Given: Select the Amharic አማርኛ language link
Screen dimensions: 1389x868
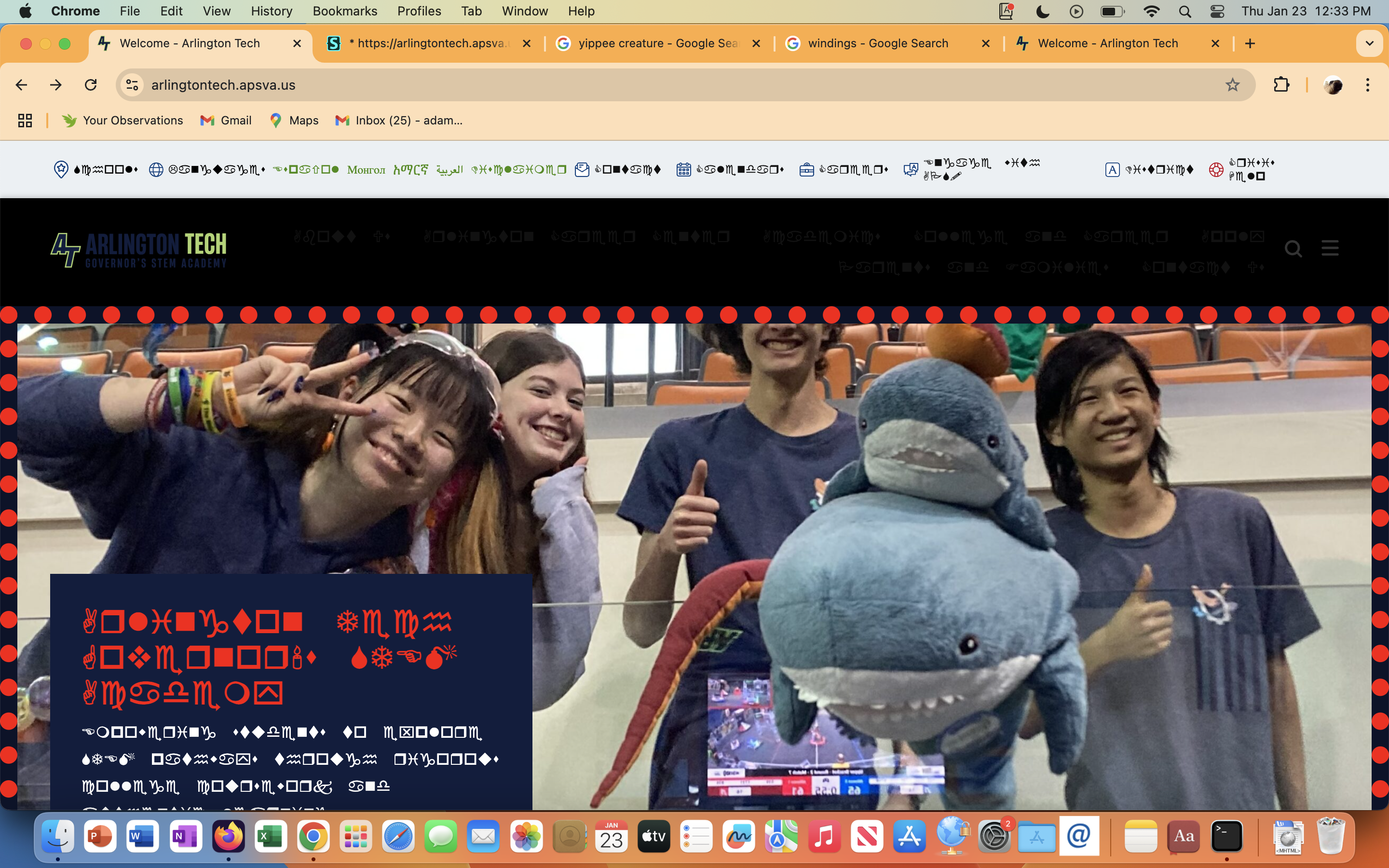Looking at the screenshot, I should [x=410, y=169].
